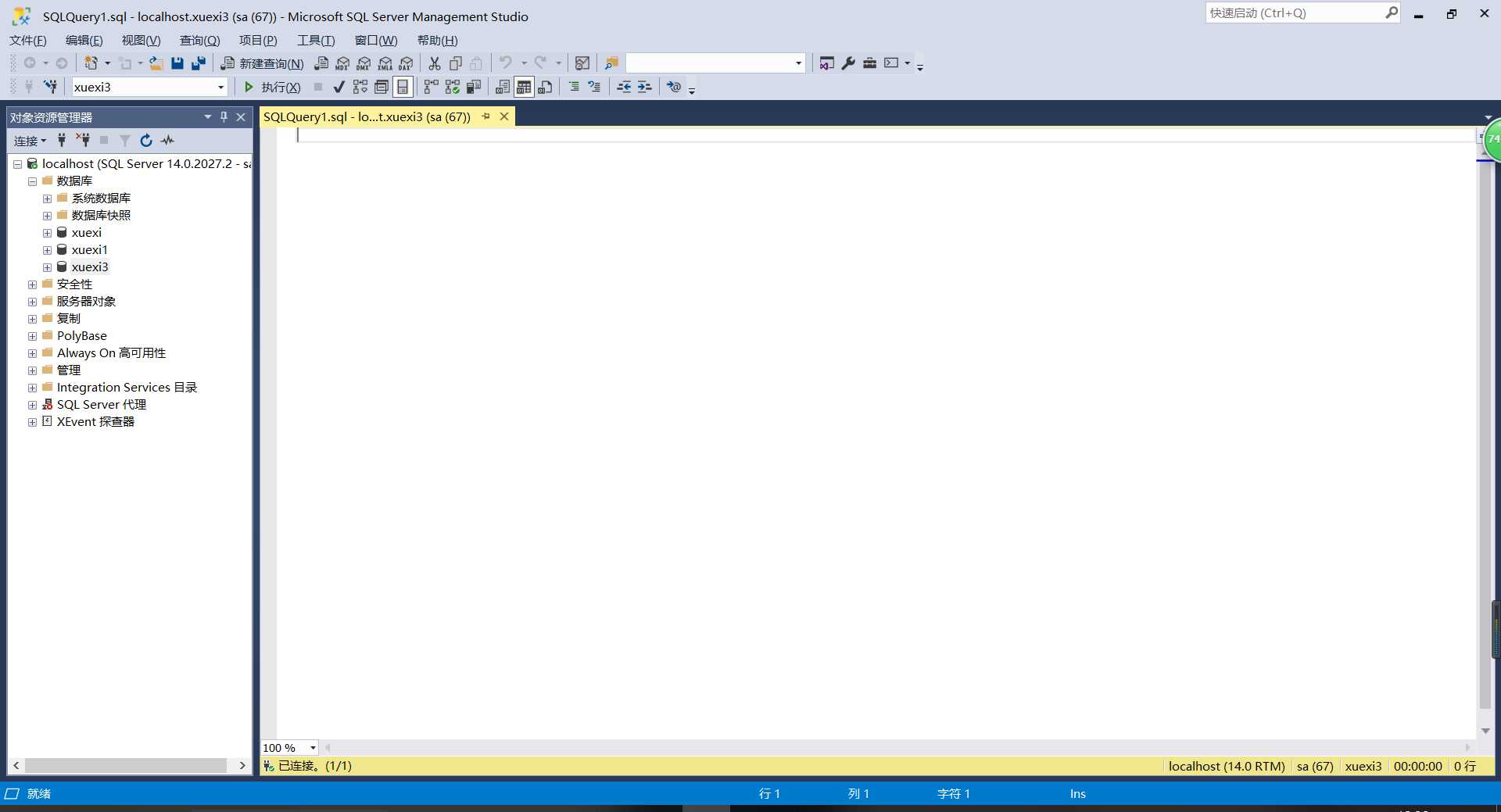Image resolution: width=1501 pixels, height=812 pixels.
Task: Switch output to Results to File
Action: pos(545,87)
